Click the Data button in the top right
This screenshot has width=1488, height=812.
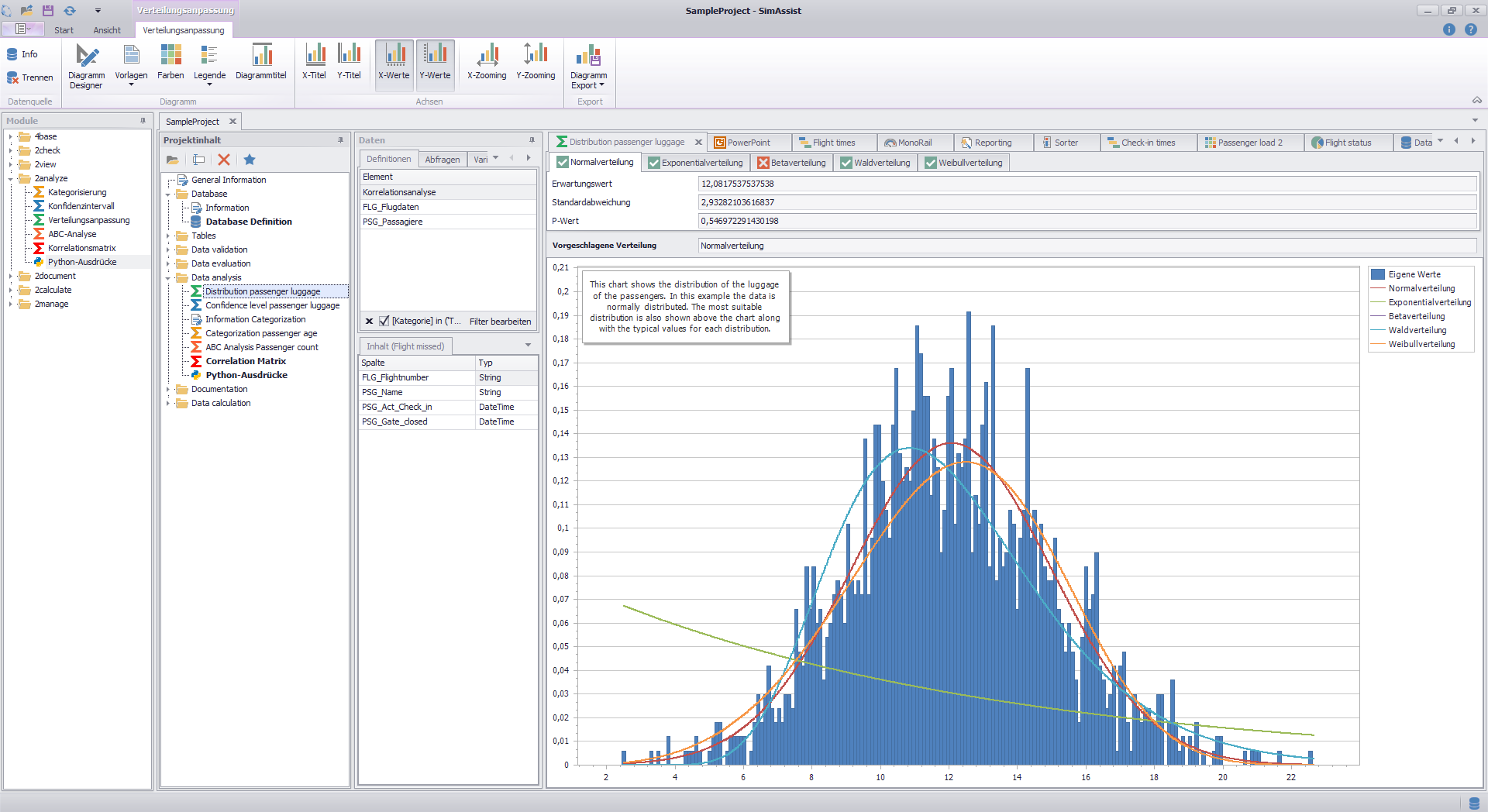click(x=1421, y=142)
